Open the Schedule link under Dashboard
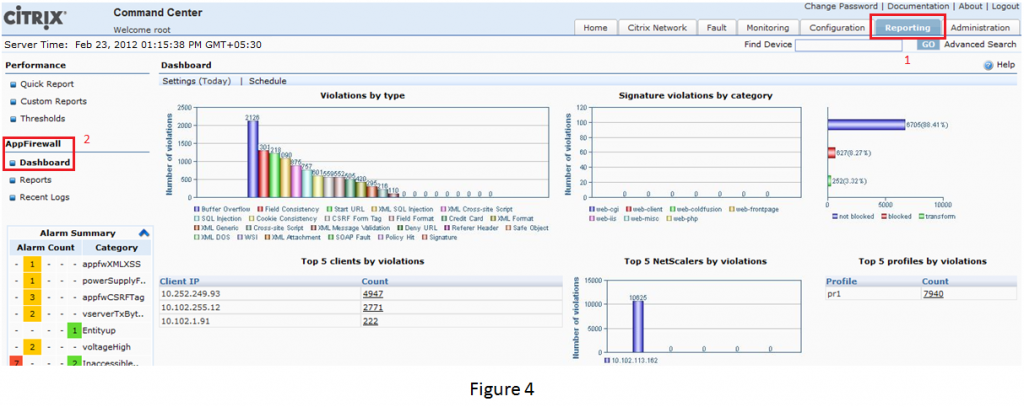The image size is (1024, 407). [x=267, y=80]
